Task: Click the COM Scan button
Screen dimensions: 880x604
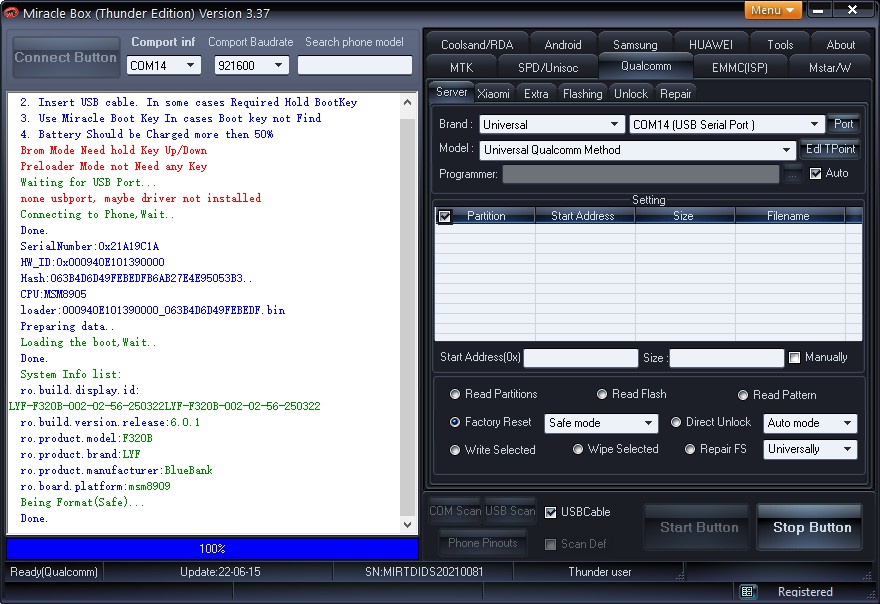Action: coord(455,511)
